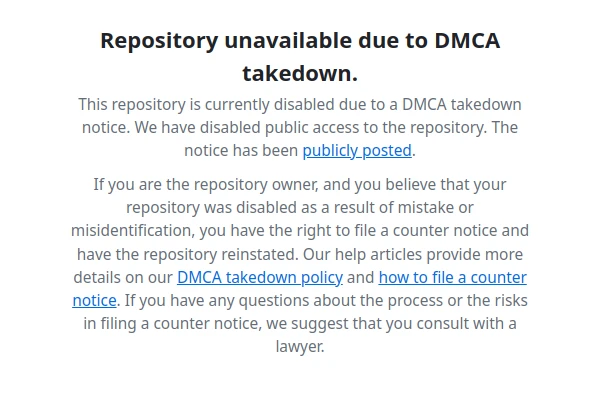Screen dimensions: 613x400
Task: Open the publicly posted notice link
Action: (357, 151)
